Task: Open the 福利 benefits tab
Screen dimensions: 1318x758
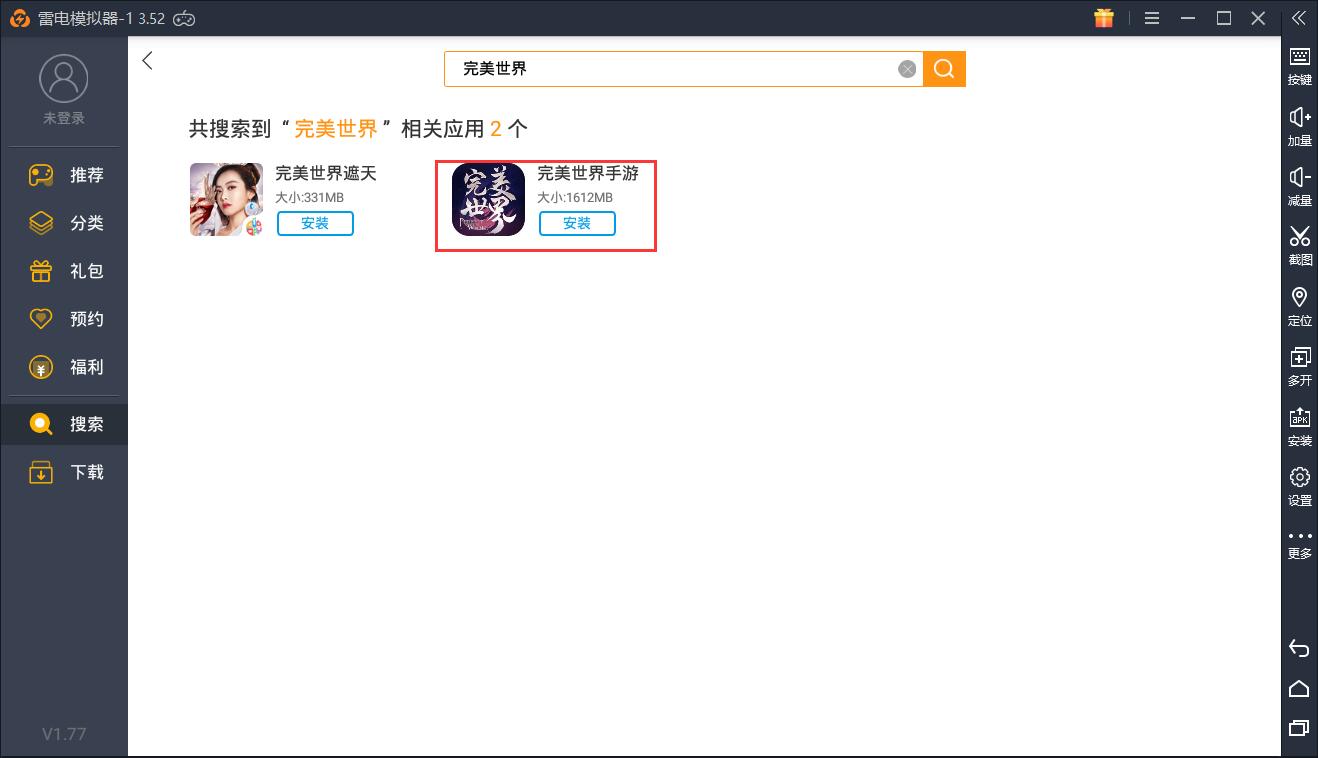Action: tap(64, 367)
